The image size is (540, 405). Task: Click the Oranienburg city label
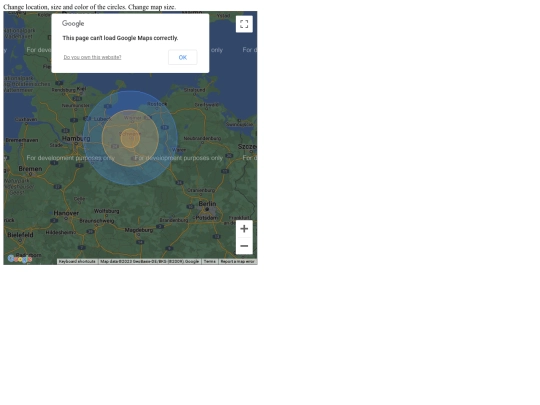(201, 190)
